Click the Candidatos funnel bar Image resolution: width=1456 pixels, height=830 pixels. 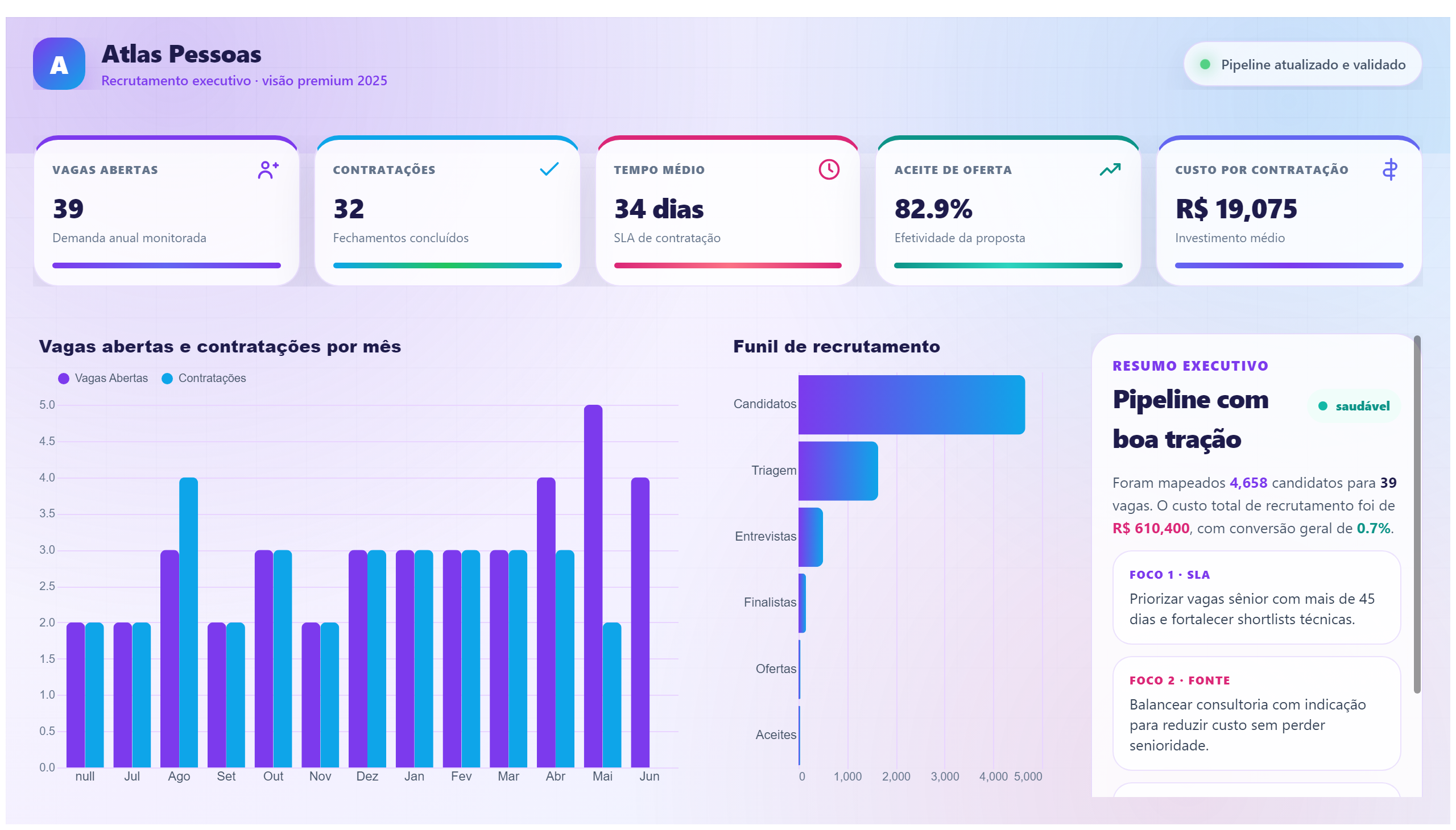click(911, 405)
